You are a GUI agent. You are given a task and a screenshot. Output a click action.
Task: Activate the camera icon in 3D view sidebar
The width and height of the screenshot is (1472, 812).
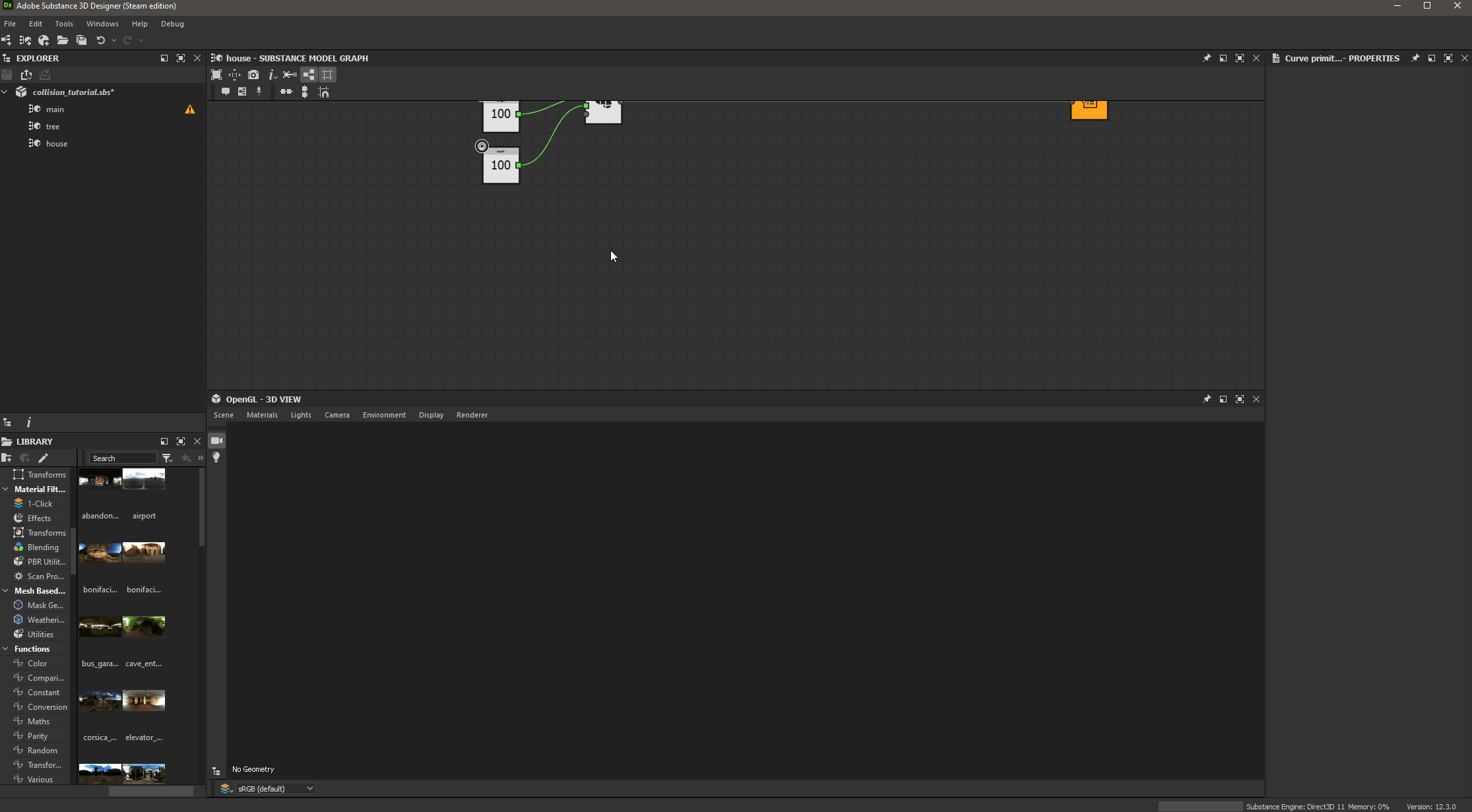[x=216, y=441]
